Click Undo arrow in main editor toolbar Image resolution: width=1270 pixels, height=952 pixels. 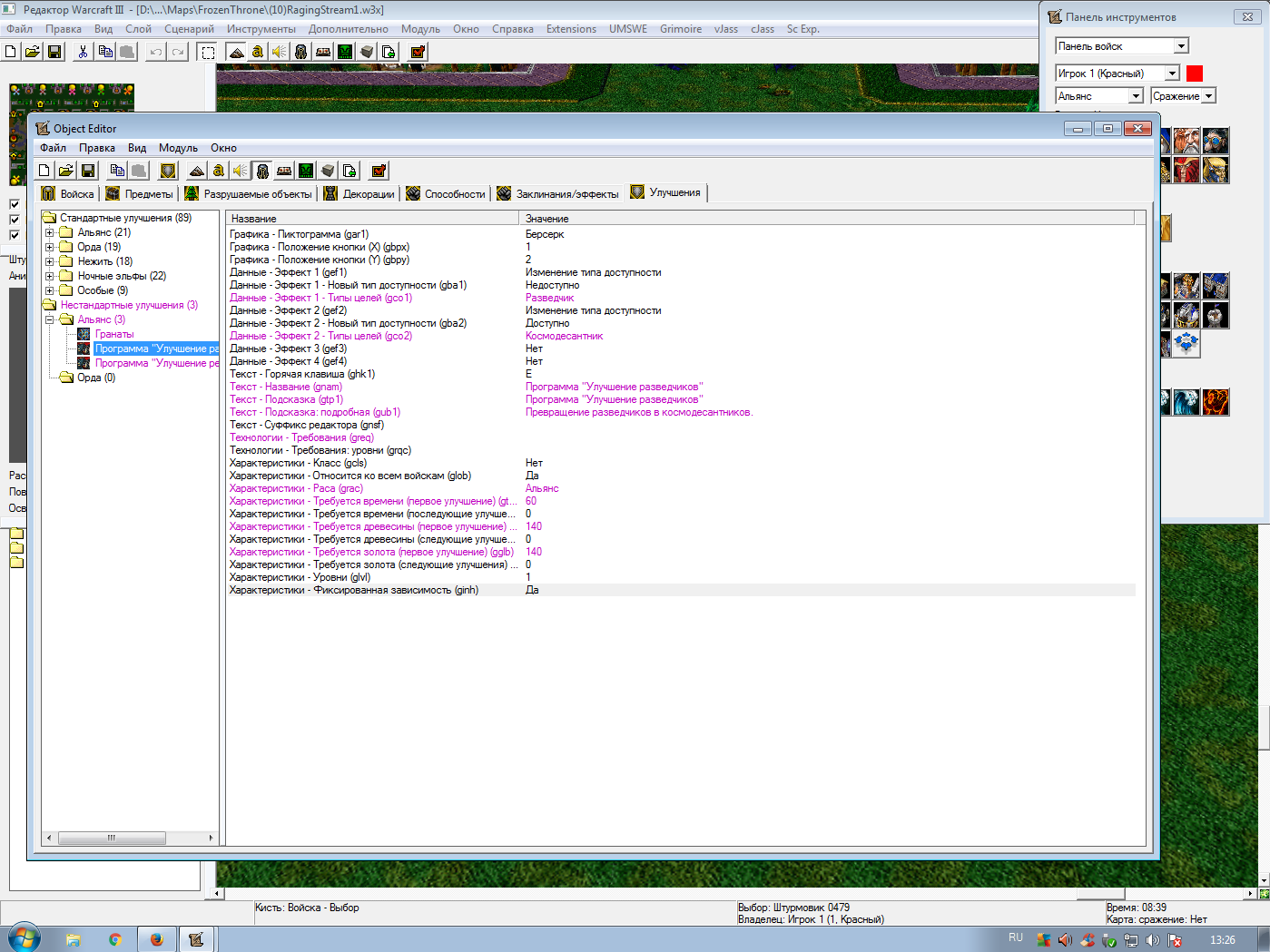click(x=156, y=52)
